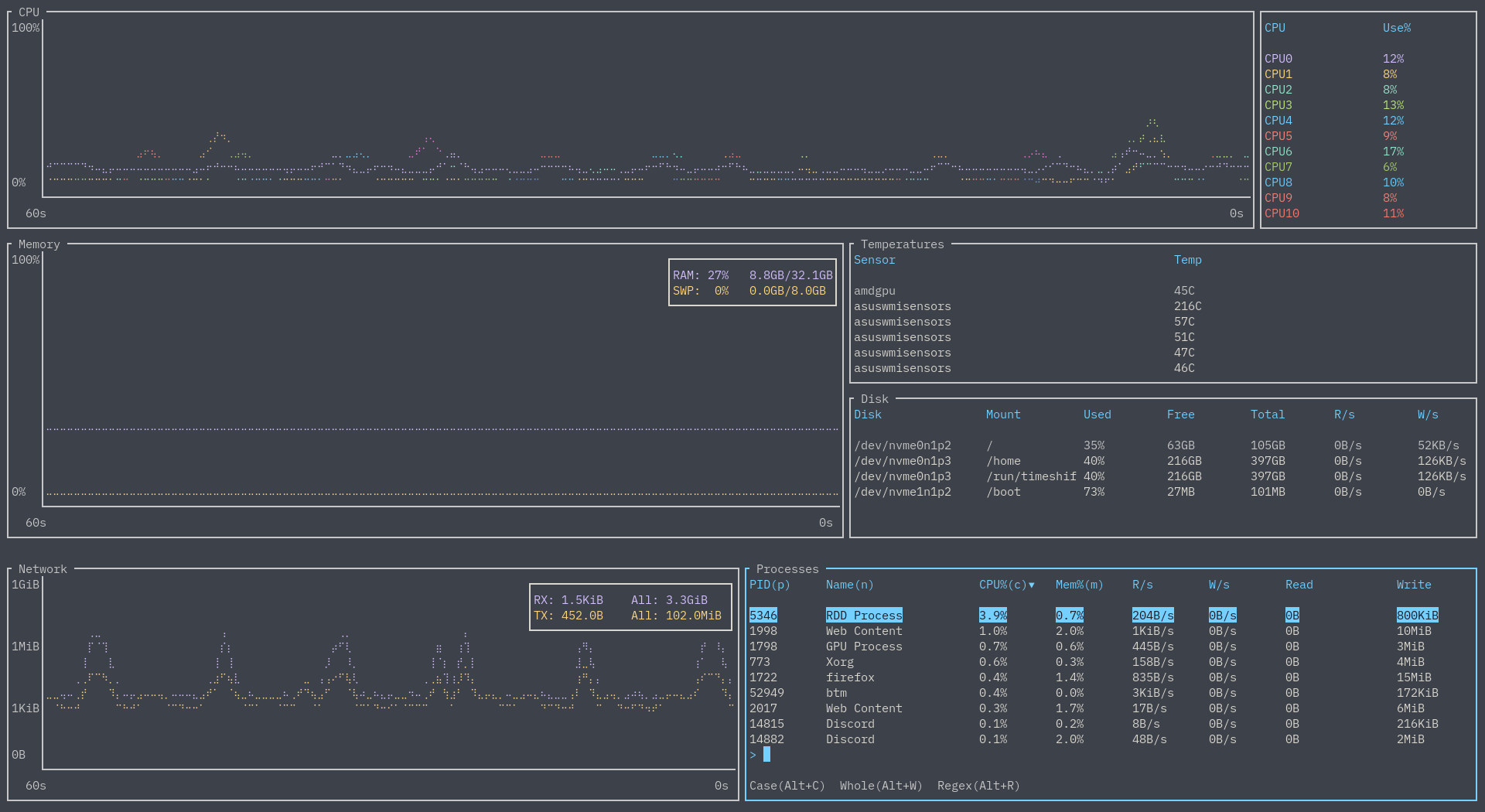Select Discord process with PID 14815

(x=1111, y=724)
